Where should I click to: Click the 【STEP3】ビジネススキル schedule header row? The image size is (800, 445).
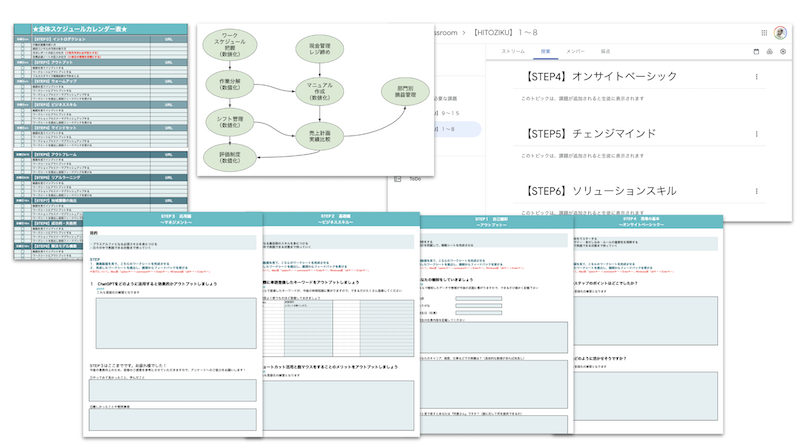pyautogui.click(x=101, y=105)
